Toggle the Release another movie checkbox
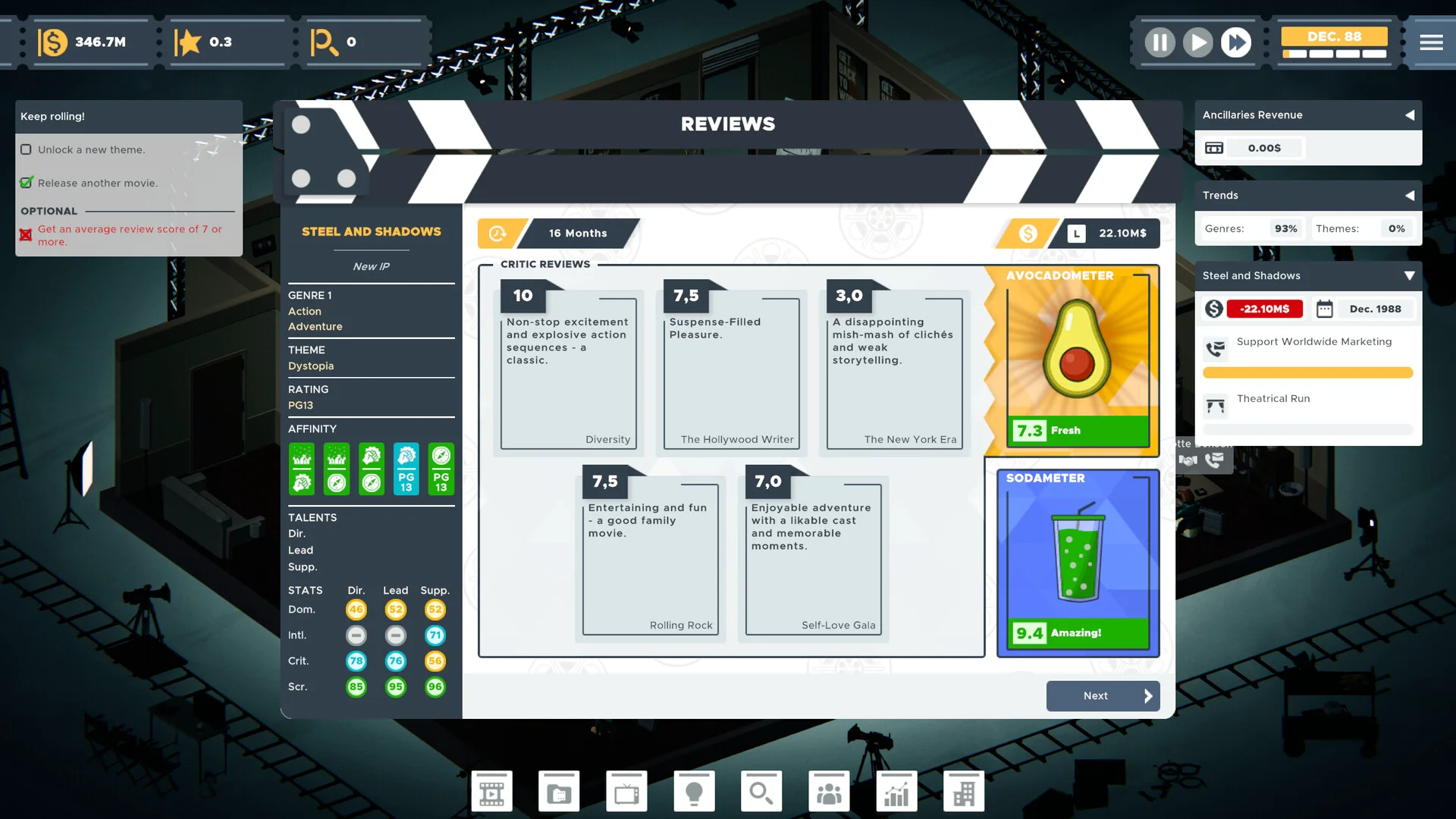This screenshot has width=1456, height=819. click(27, 182)
